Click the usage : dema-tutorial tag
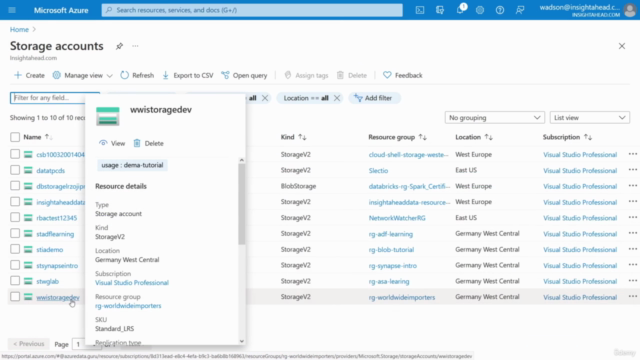 coord(132,165)
